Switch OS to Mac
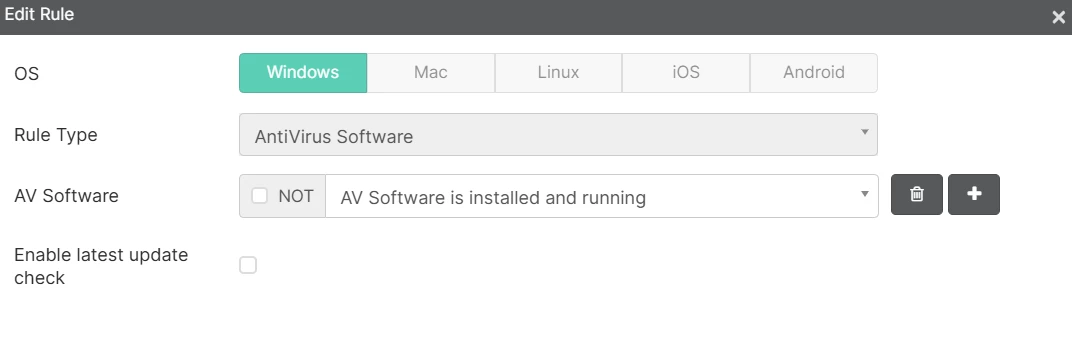This screenshot has width=1072, height=361. pyautogui.click(x=431, y=72)
